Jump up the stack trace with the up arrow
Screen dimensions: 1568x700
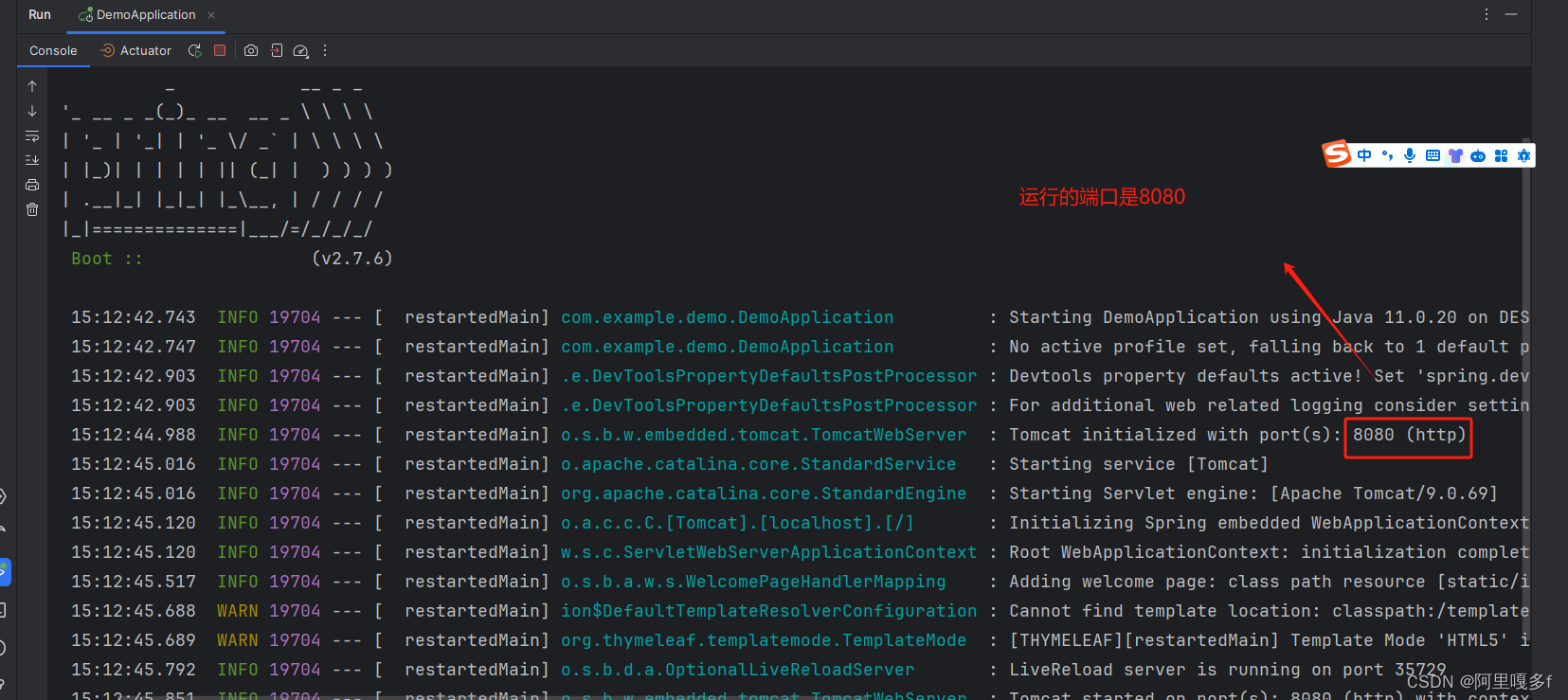32,86
